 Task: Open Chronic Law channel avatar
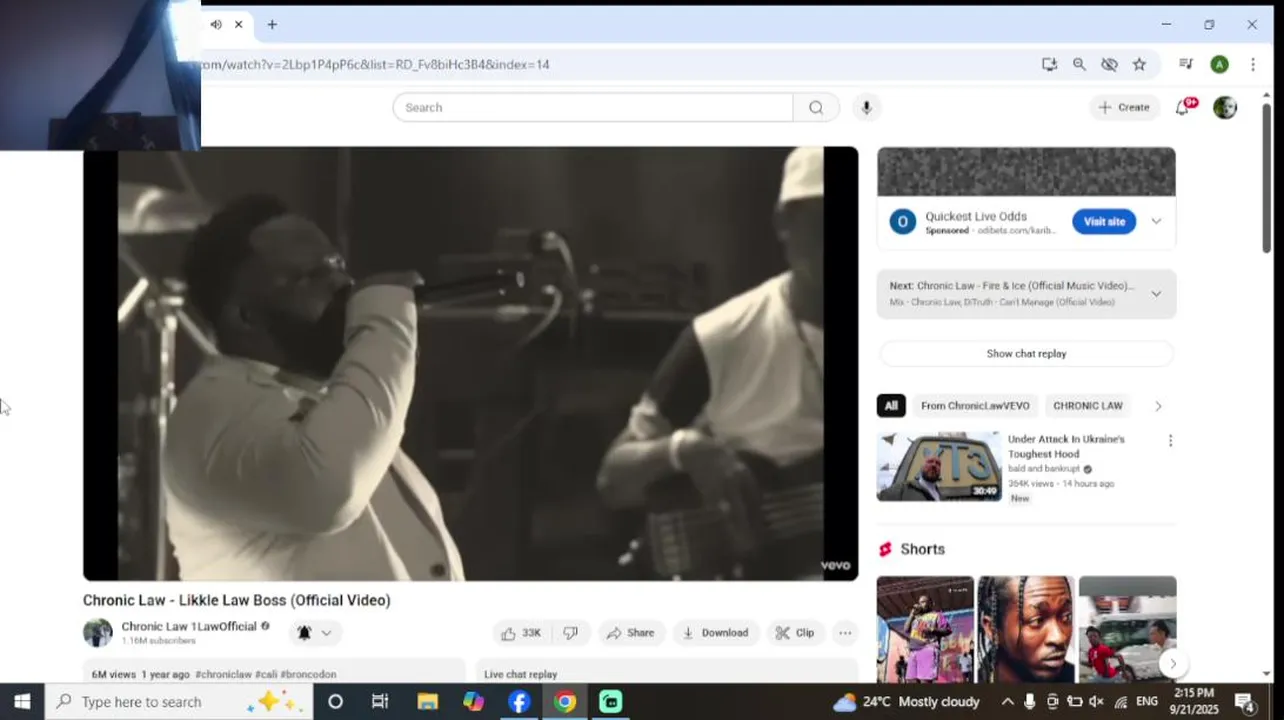pos(98,633)
